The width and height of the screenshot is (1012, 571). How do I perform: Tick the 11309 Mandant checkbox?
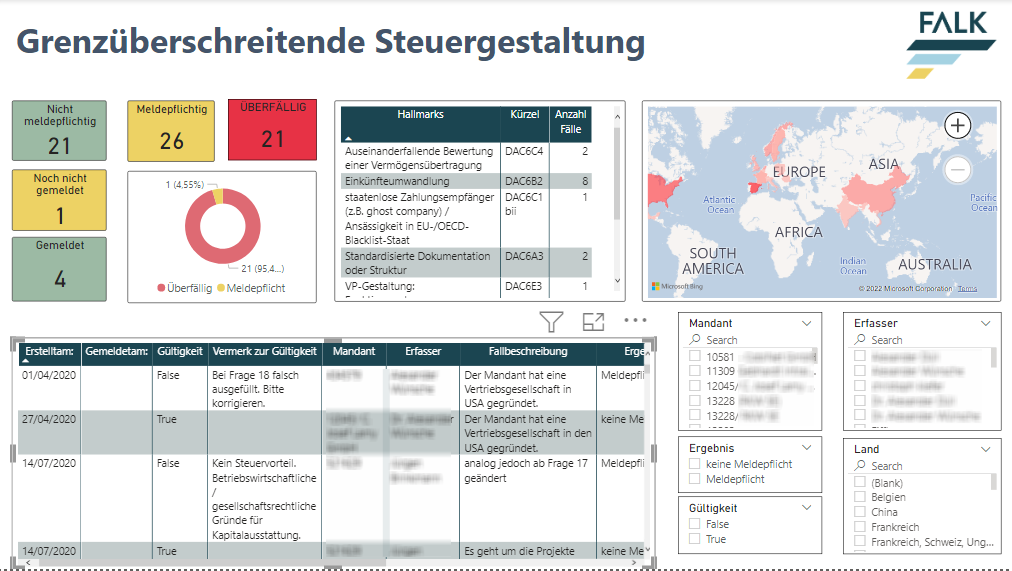pos(695,371)
